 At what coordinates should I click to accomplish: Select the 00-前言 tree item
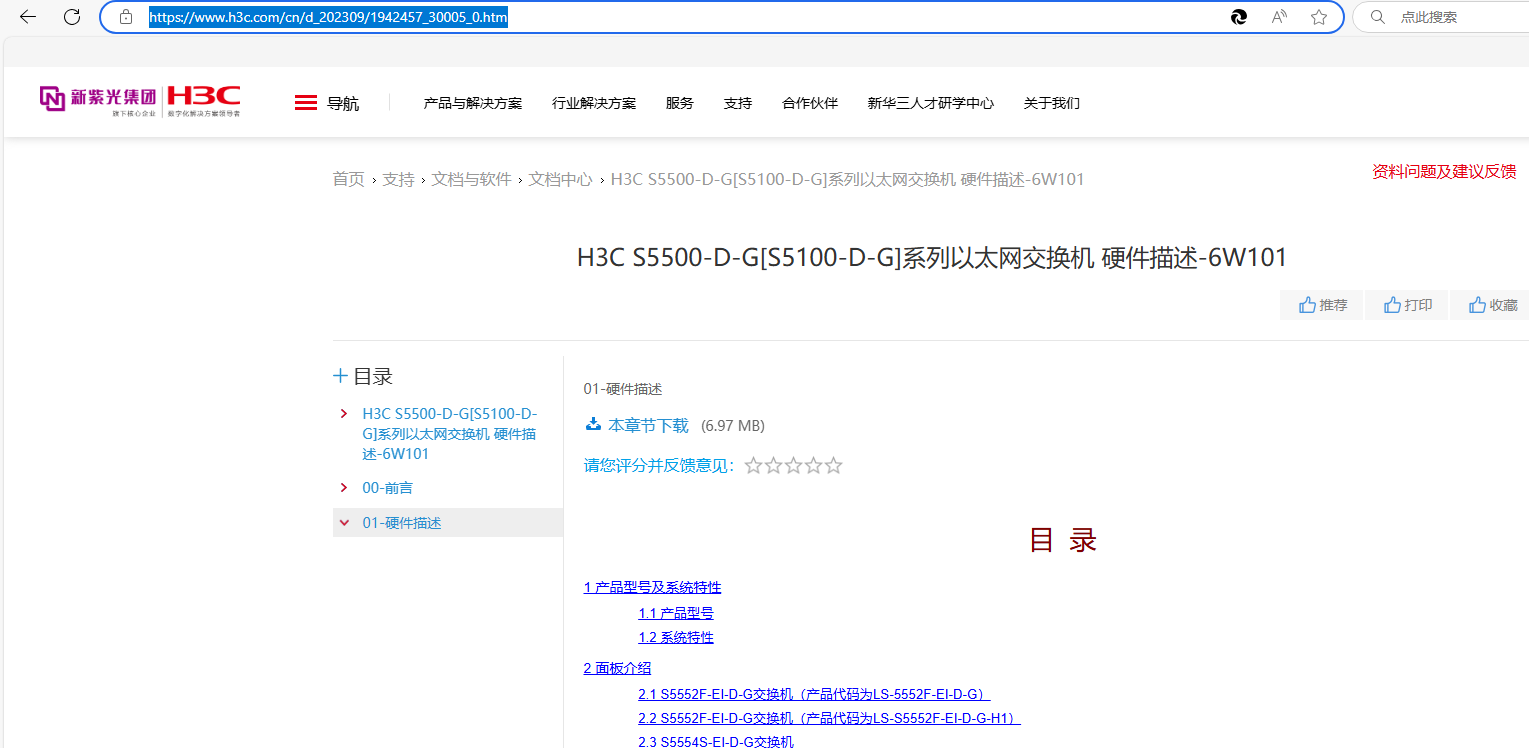[388, 488]
